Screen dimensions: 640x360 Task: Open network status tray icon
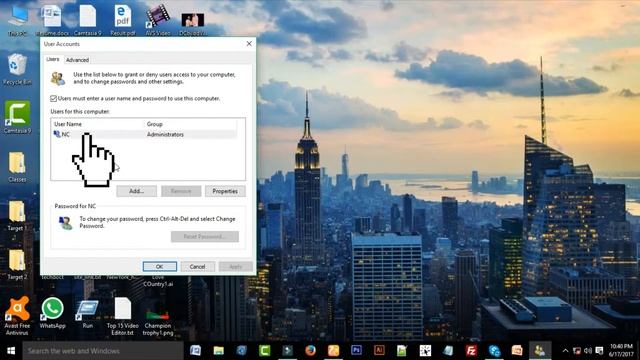[x=577, y=351]
